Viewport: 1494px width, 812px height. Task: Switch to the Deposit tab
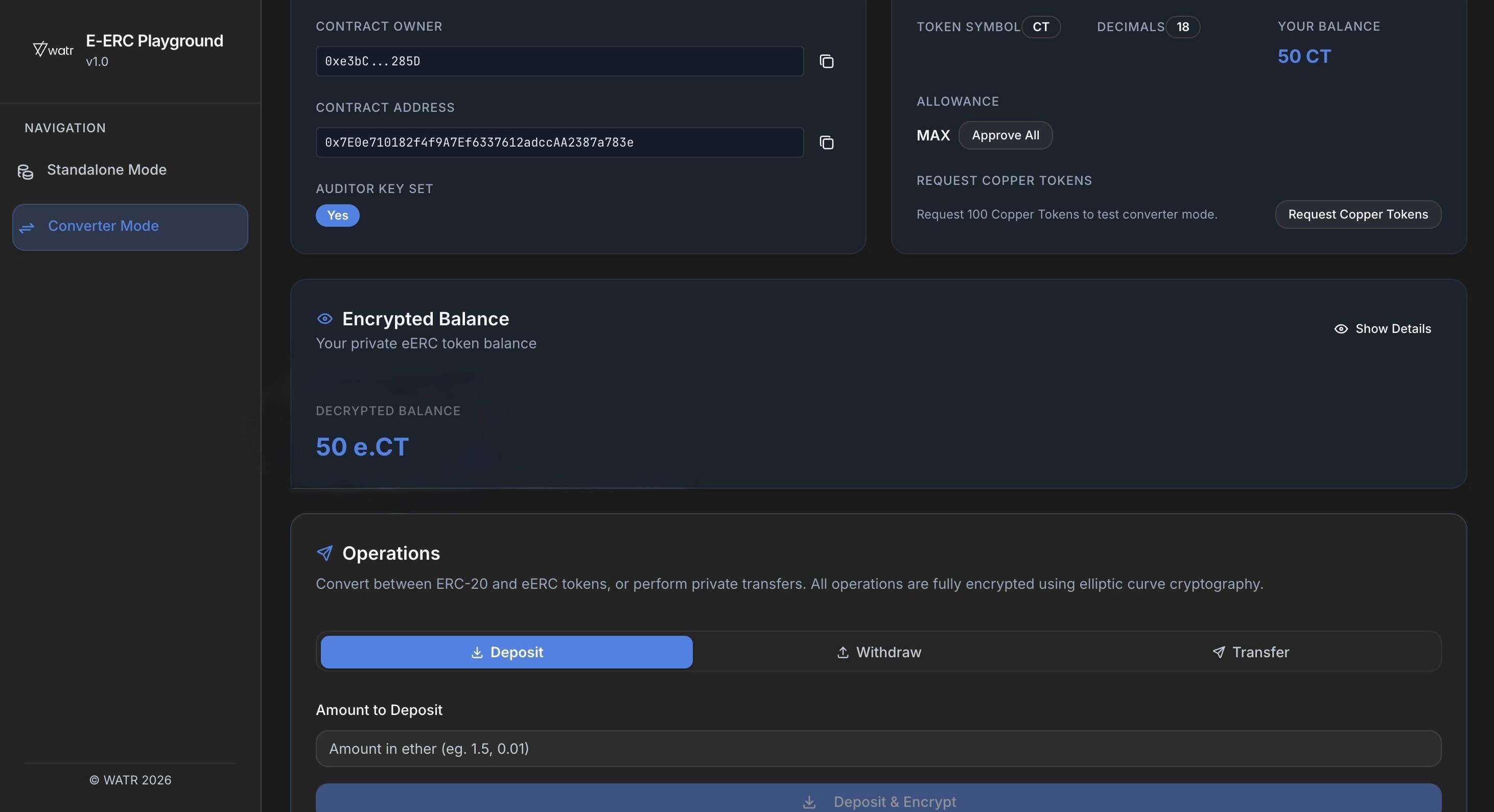click(x=506, y=652)
